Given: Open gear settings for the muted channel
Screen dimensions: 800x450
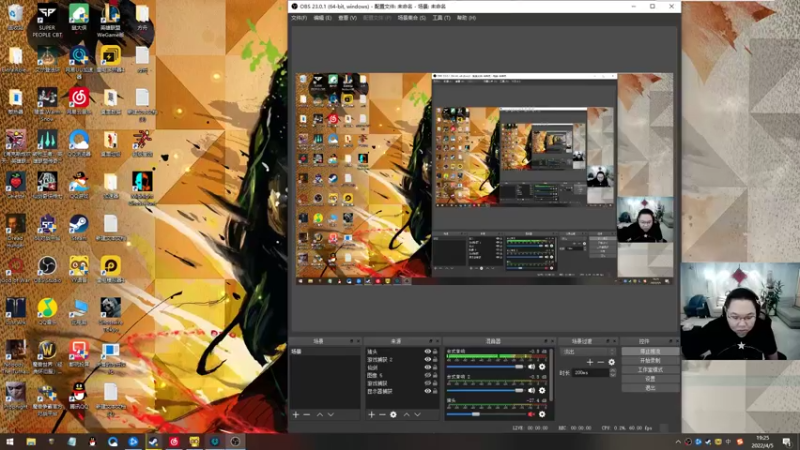Looking at the screenshot, I should click(x=542, y=414).
